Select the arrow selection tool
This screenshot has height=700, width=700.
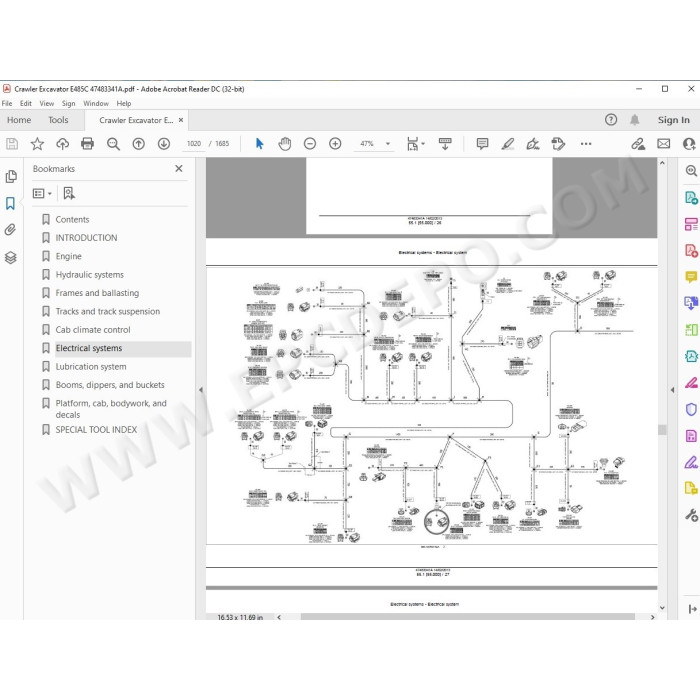click(x=259, y=144)
